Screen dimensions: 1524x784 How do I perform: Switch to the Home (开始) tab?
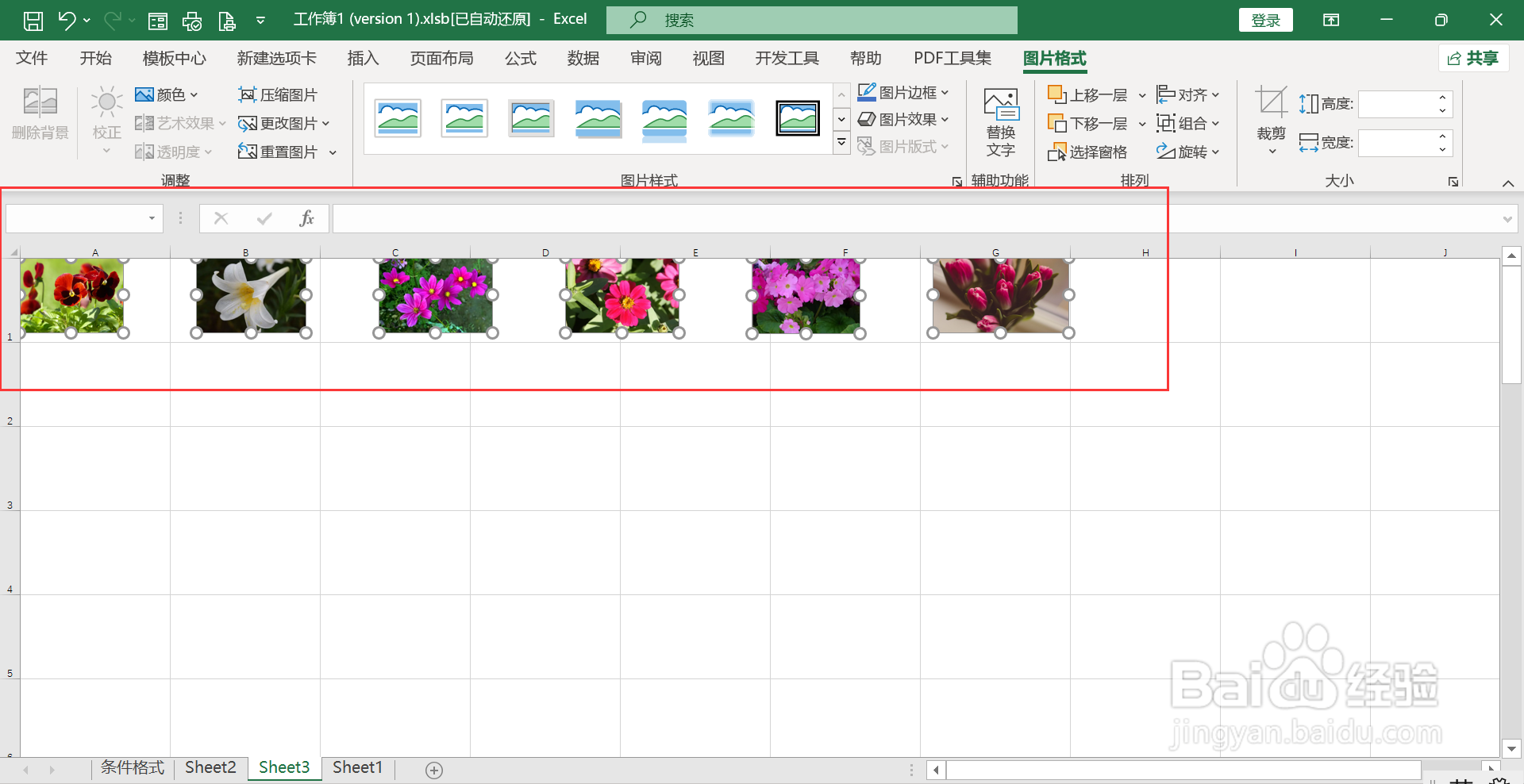pos(96,58)
